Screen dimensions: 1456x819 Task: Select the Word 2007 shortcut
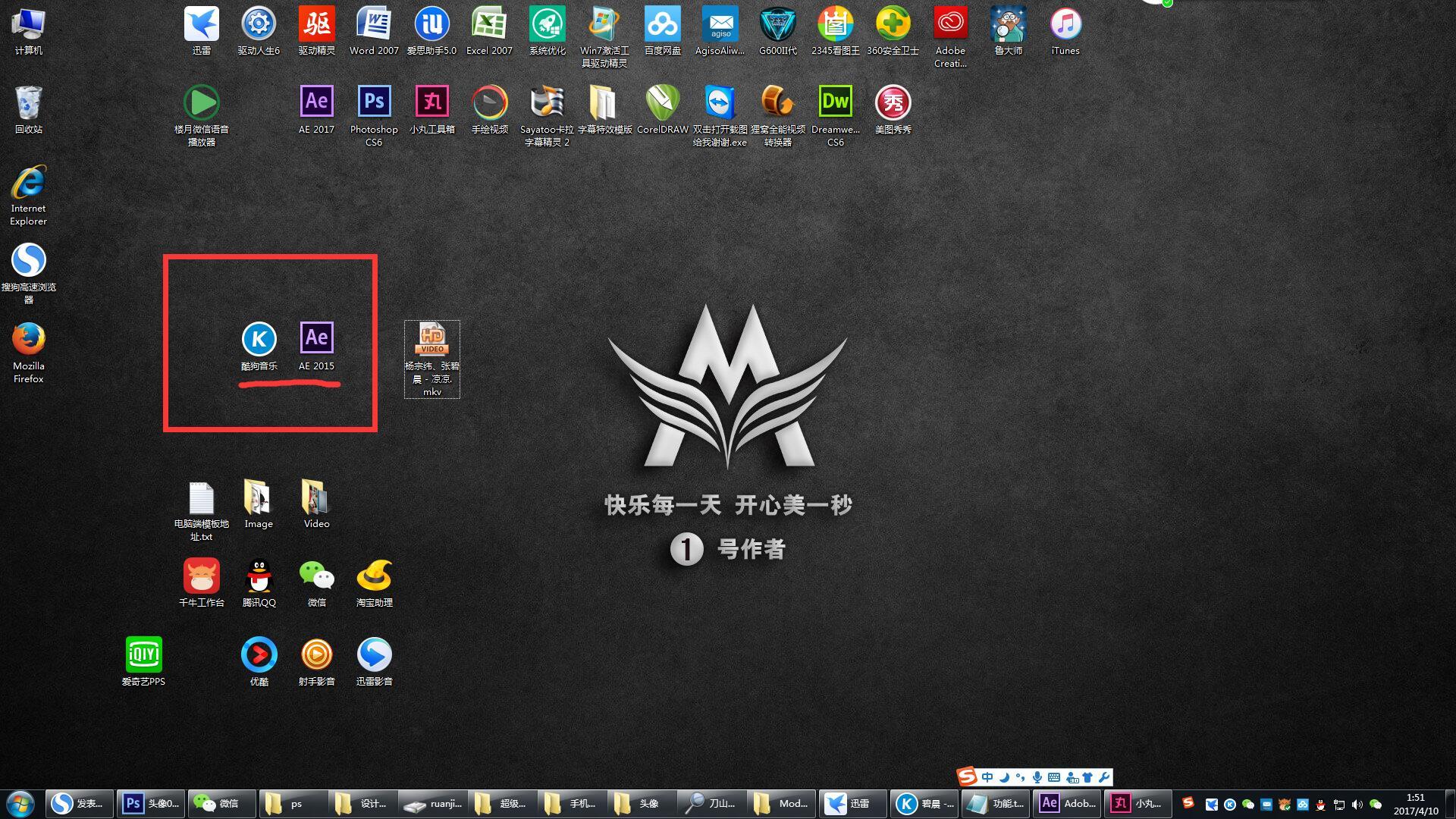click(x=374, y=31)
